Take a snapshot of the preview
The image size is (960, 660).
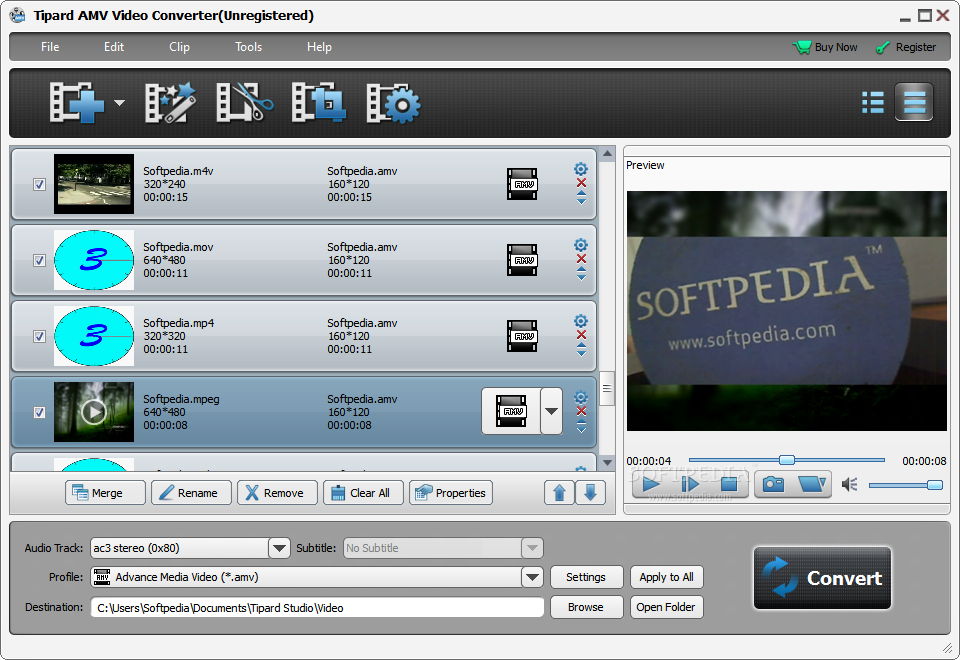pos(773,484)
